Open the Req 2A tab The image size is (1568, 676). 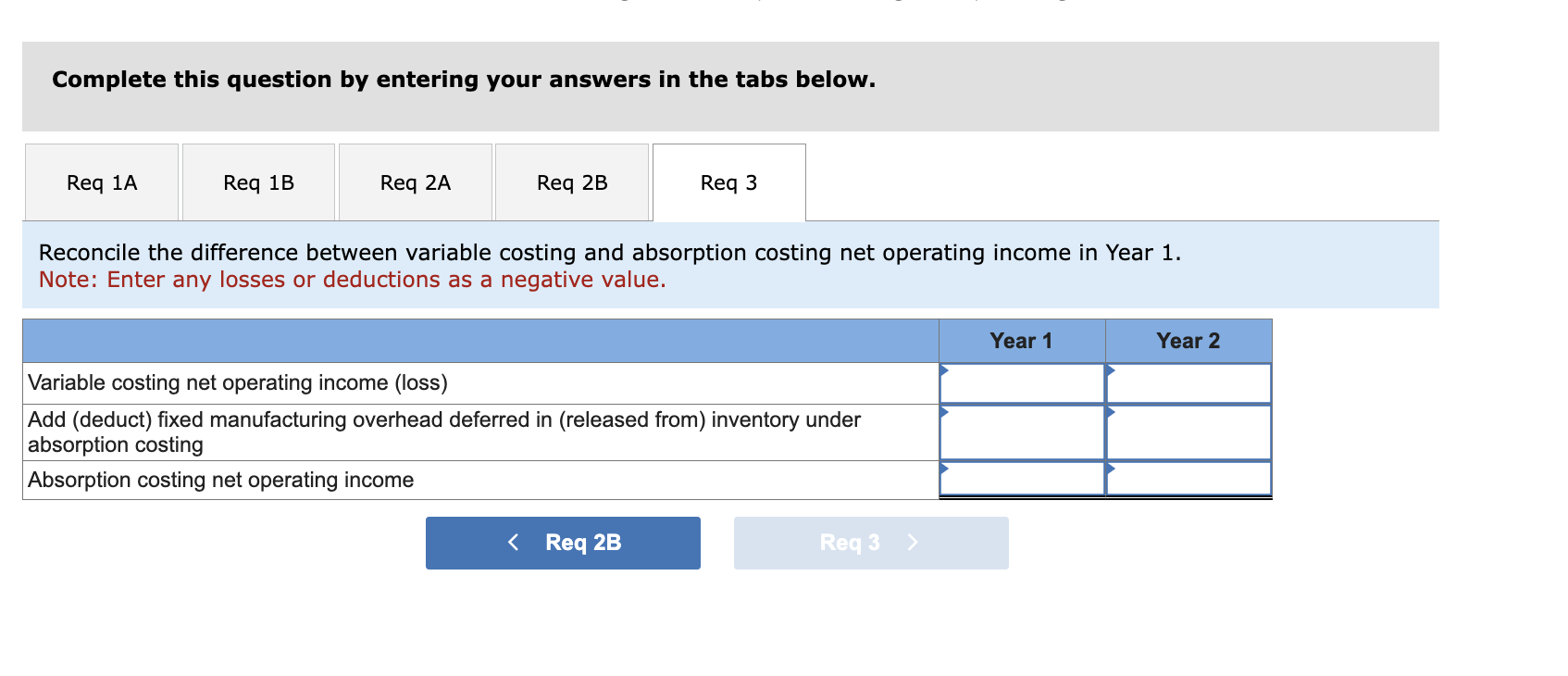point(415,182)
